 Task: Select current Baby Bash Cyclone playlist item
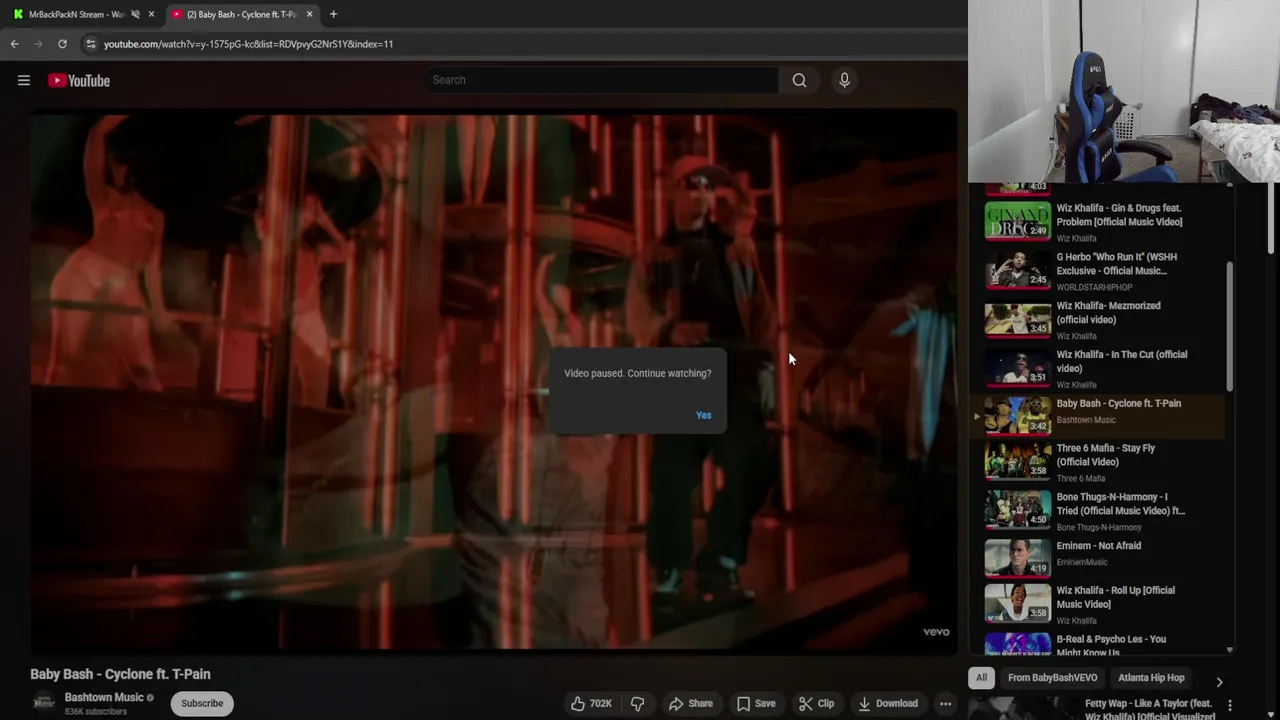coord(1100,416)
